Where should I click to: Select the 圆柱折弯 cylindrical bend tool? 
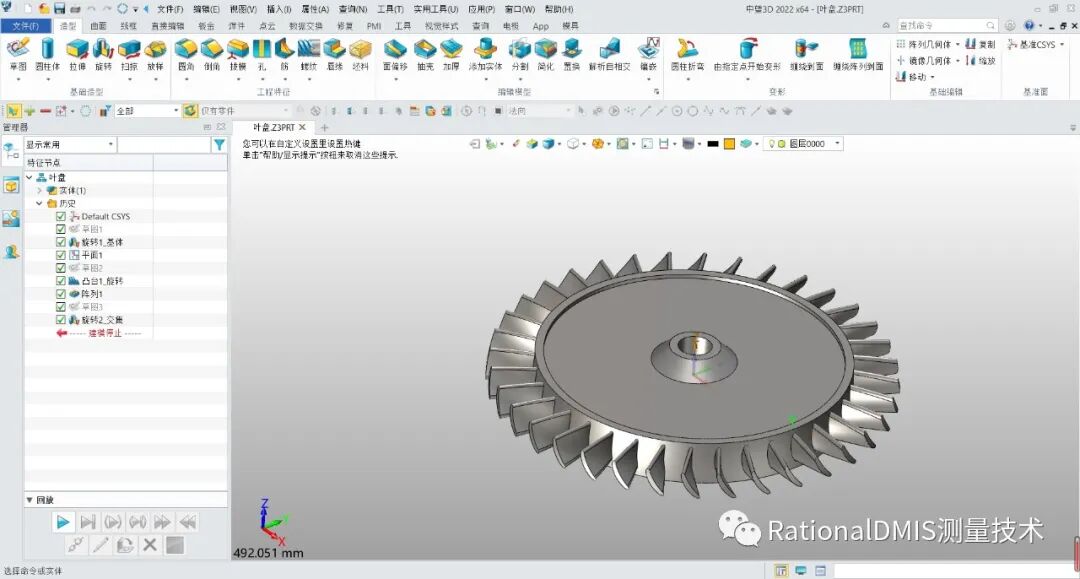click(x=687, y=55)
